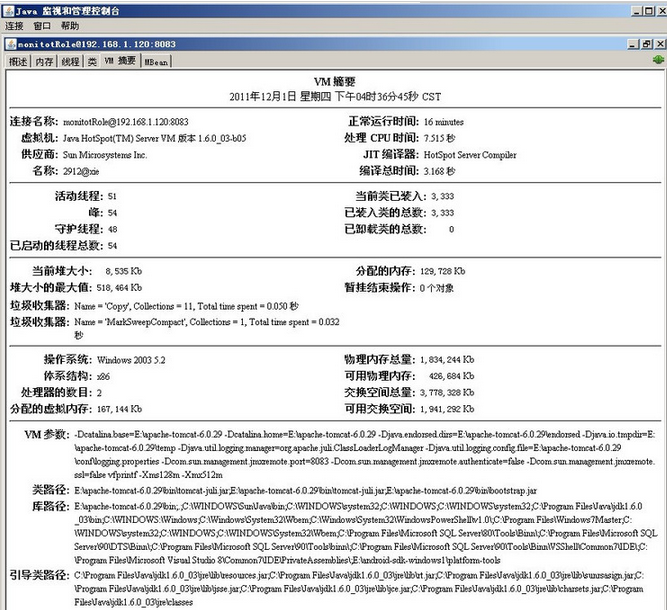Switch to the 线程 tab
Viewport: 667px width, 610px height.
tap(71, 62)
